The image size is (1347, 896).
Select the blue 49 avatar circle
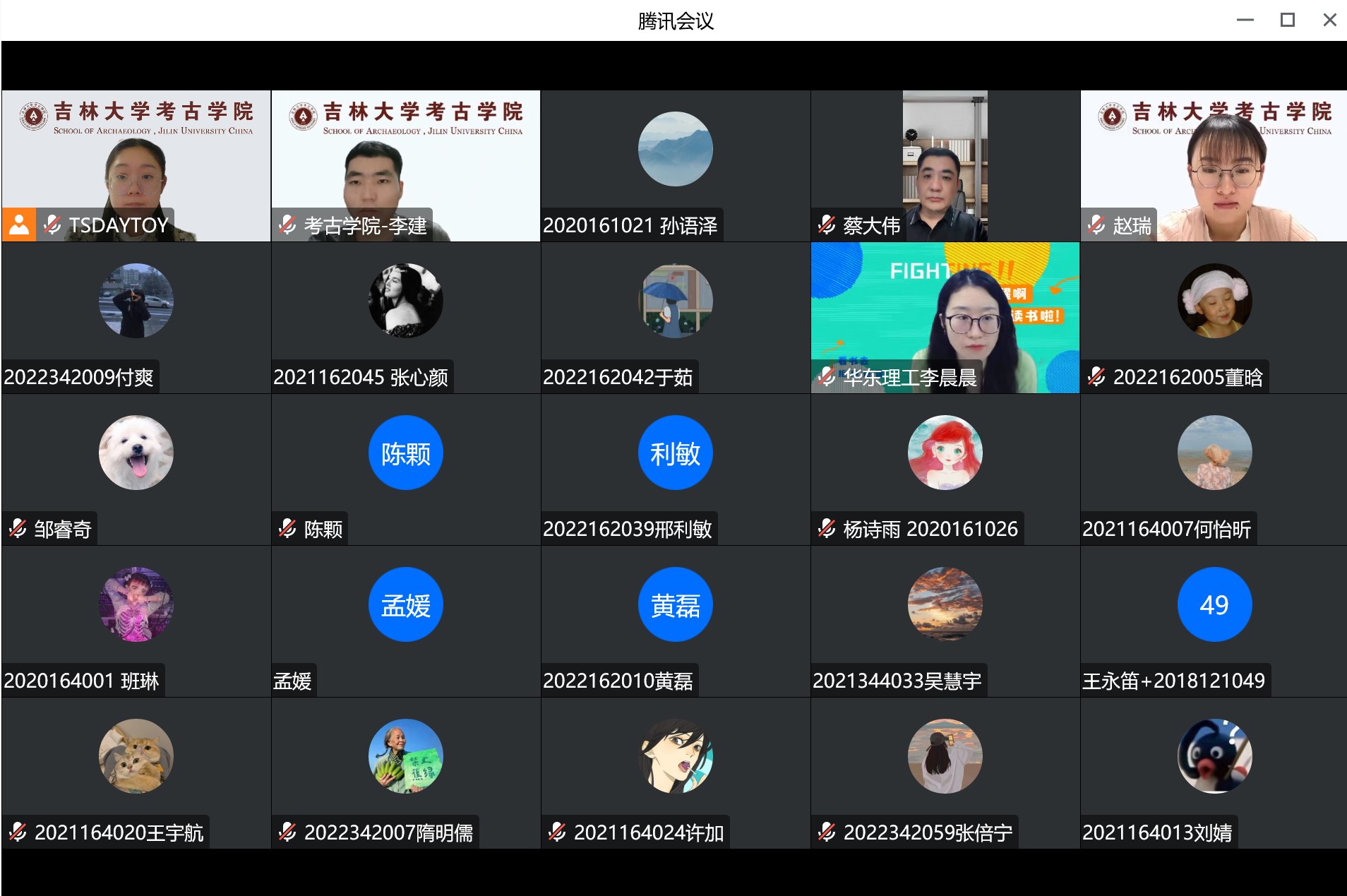(1214, 604)
